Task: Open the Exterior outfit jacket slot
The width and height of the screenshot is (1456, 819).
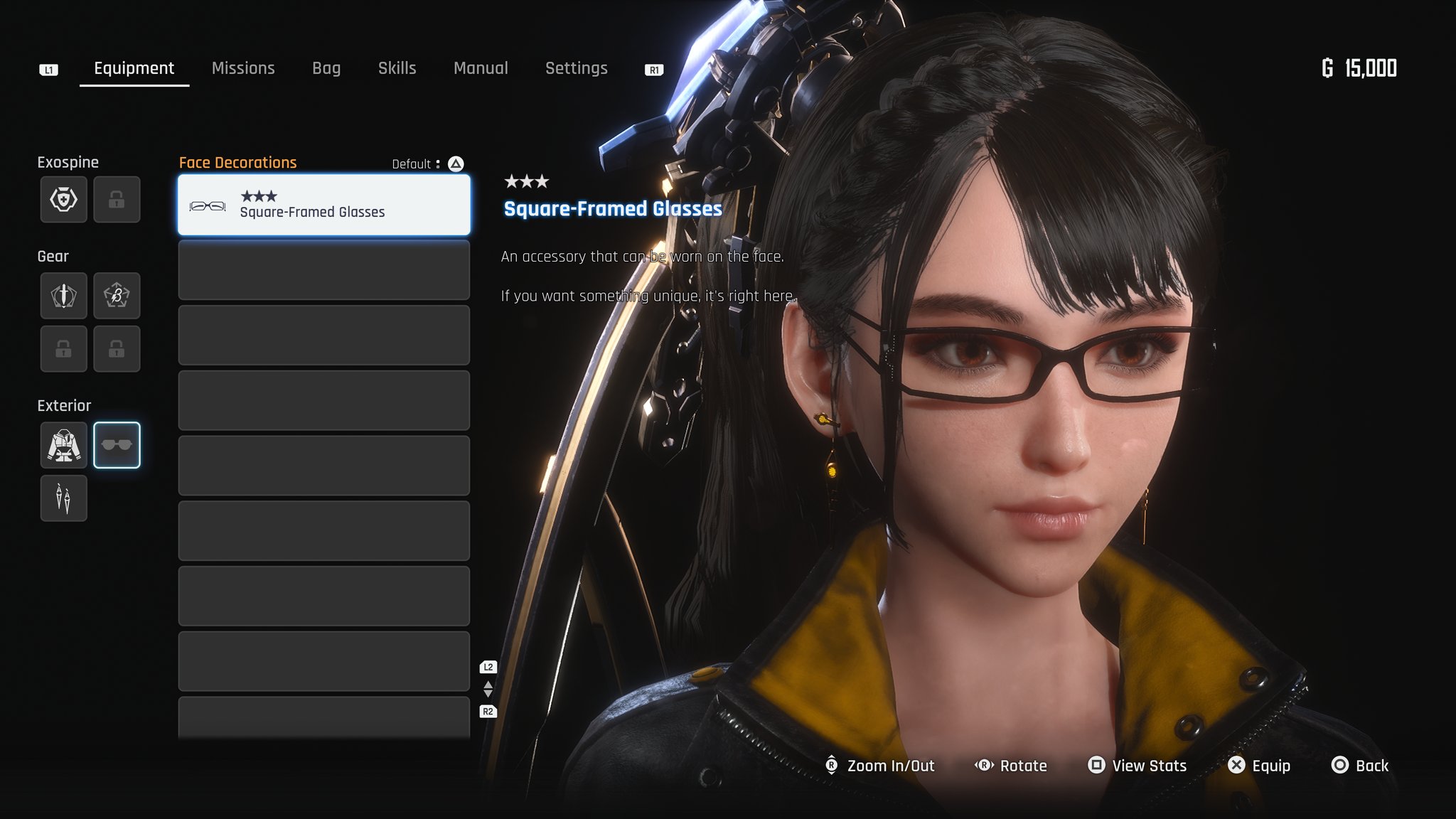Action: (63, 445)
